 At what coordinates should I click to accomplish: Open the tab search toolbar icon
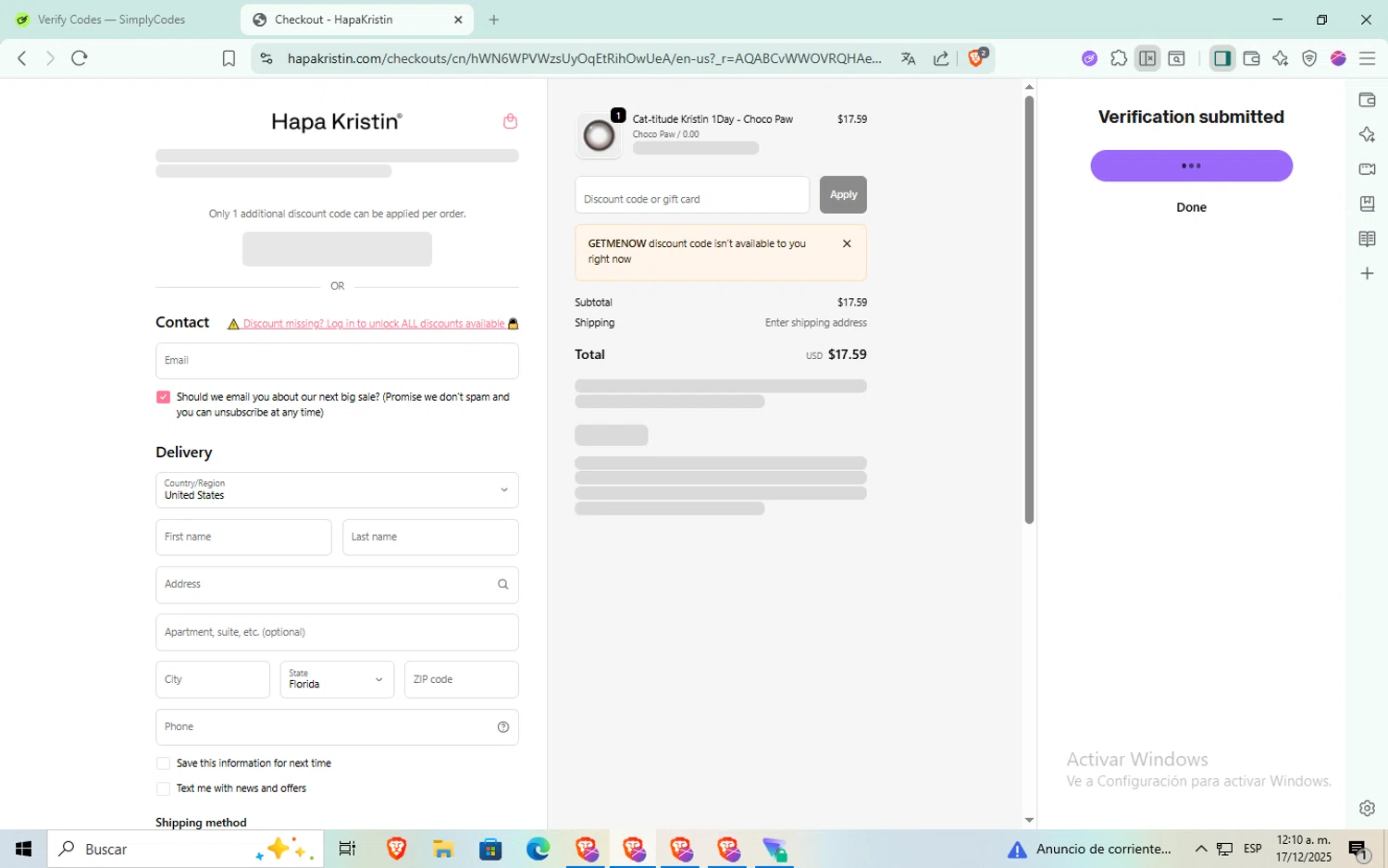1176,58
